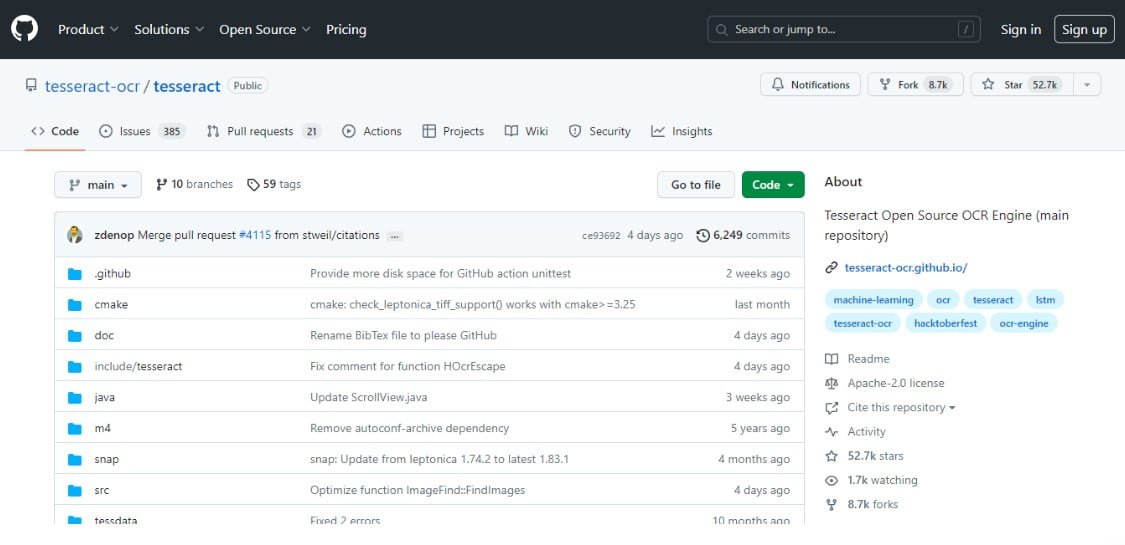Switch to the Projects tab

click(x=453, y=131)
